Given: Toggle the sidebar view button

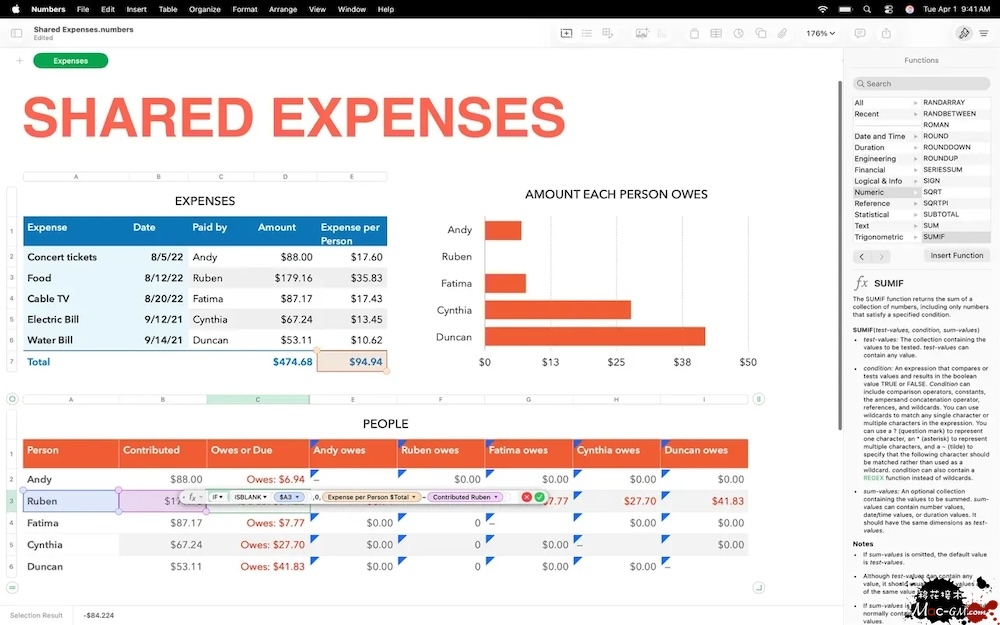Looking at the screenshot, I should coord(16,33).
